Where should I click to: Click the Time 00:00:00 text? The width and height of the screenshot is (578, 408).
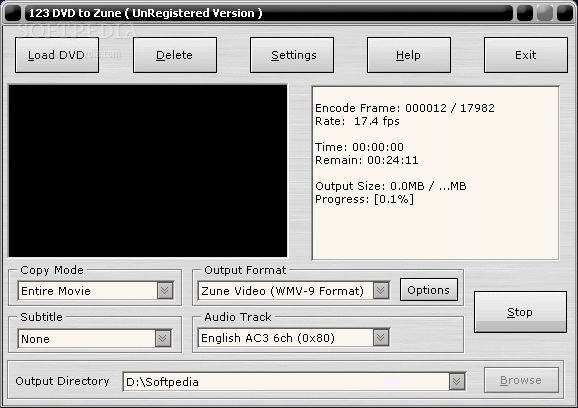(359, 147)
